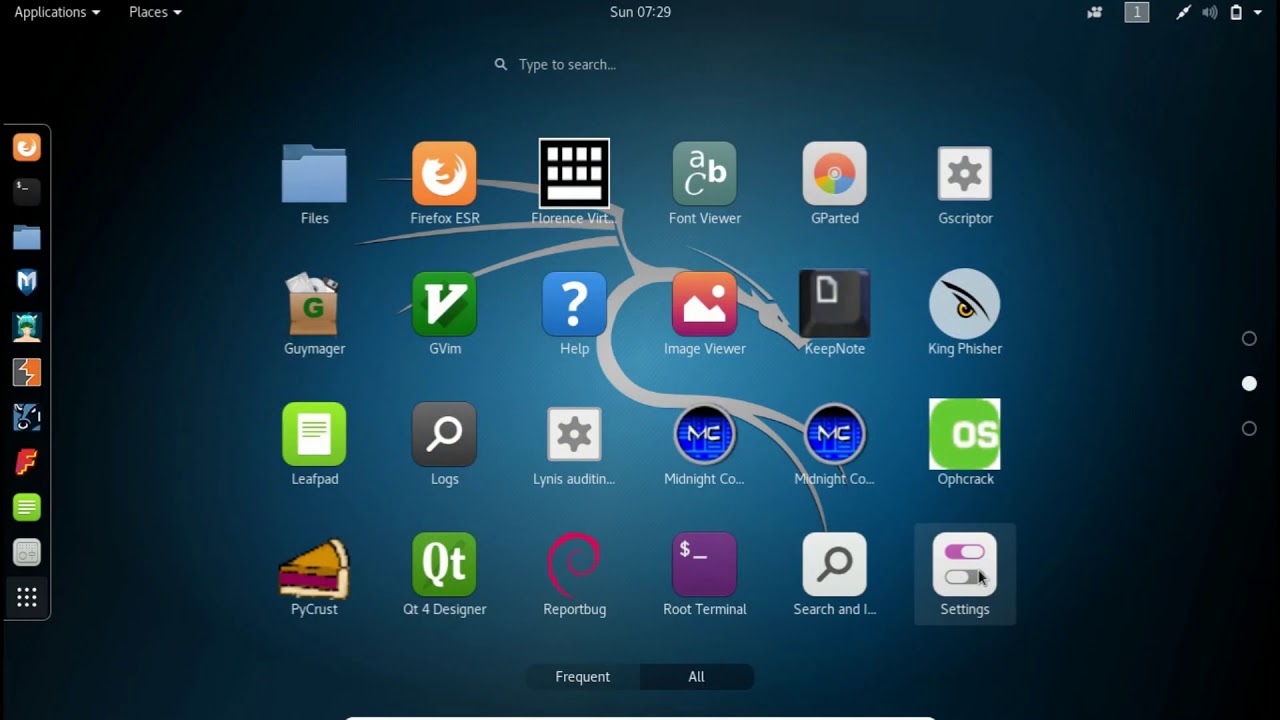The image size is (1280, 720).
Task: Open the Settings application
Action: coord(964,574)
